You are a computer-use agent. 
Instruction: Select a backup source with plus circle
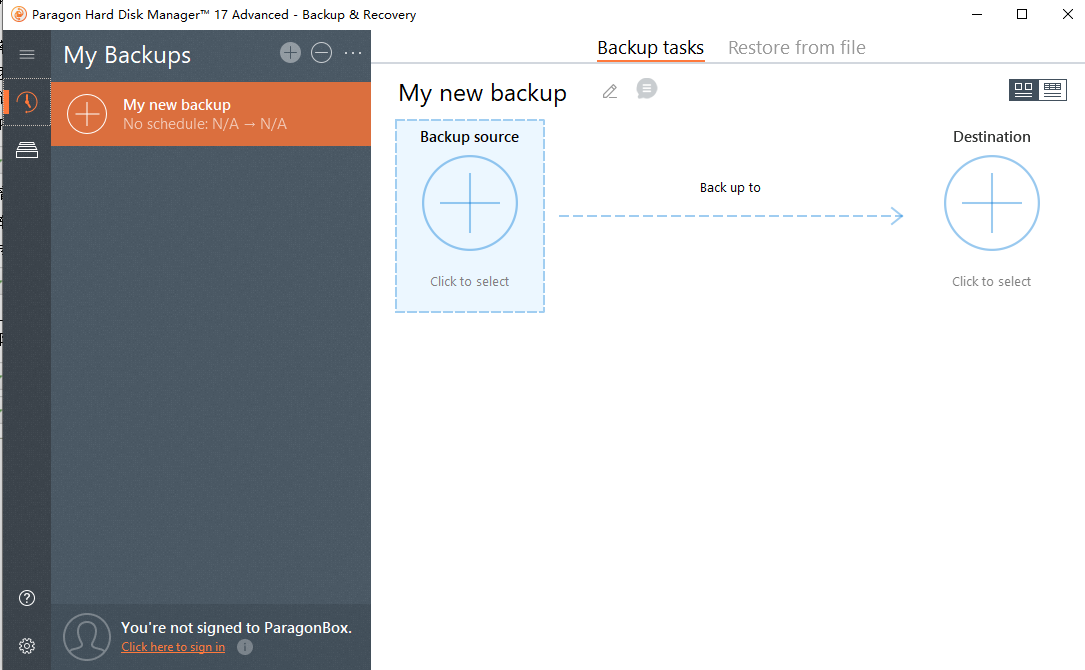click(470, 203)
